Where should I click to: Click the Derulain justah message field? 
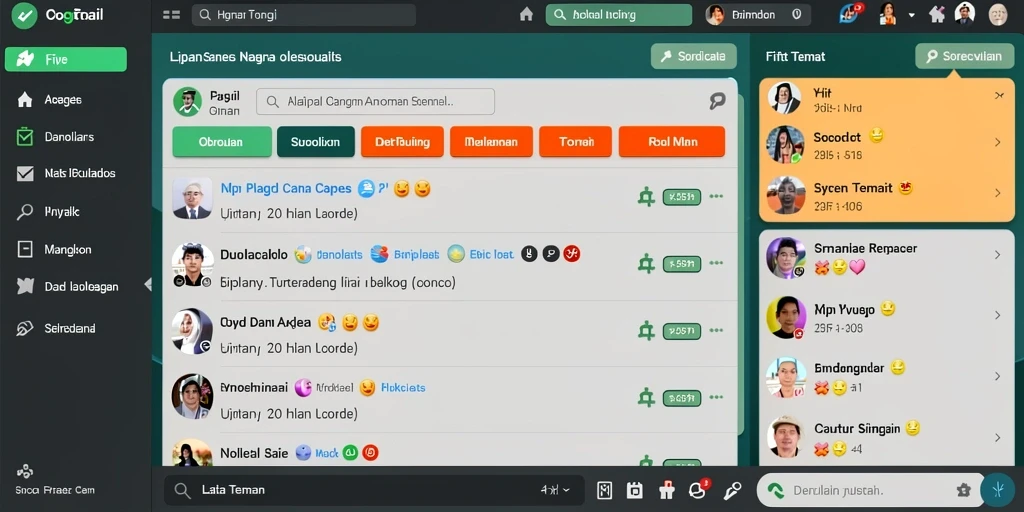(871, 490)
